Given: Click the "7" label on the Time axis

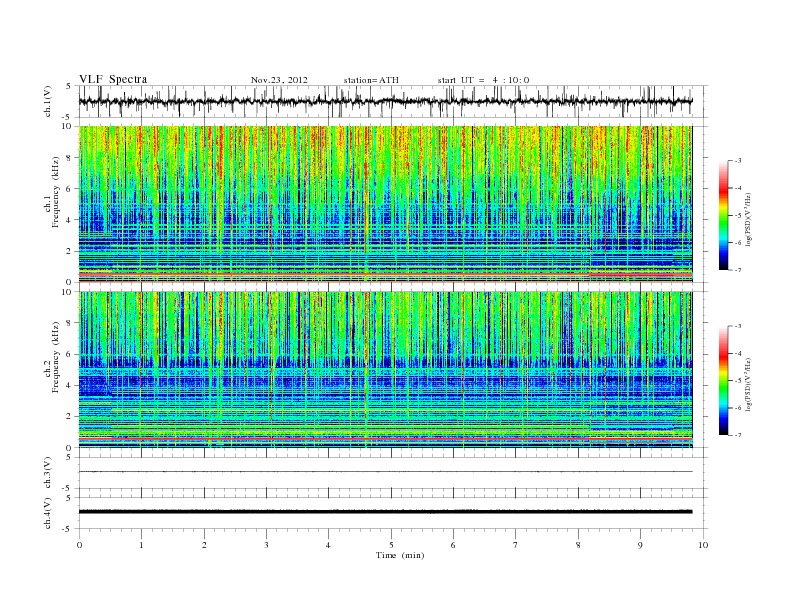Looking at the screenshot, I should [x=516, y=545].
